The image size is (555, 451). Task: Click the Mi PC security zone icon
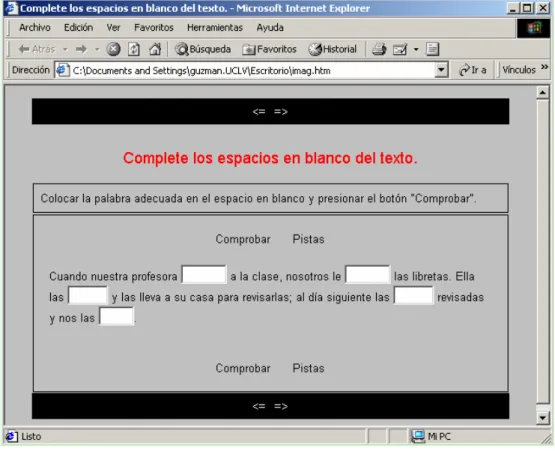[418, 436]
